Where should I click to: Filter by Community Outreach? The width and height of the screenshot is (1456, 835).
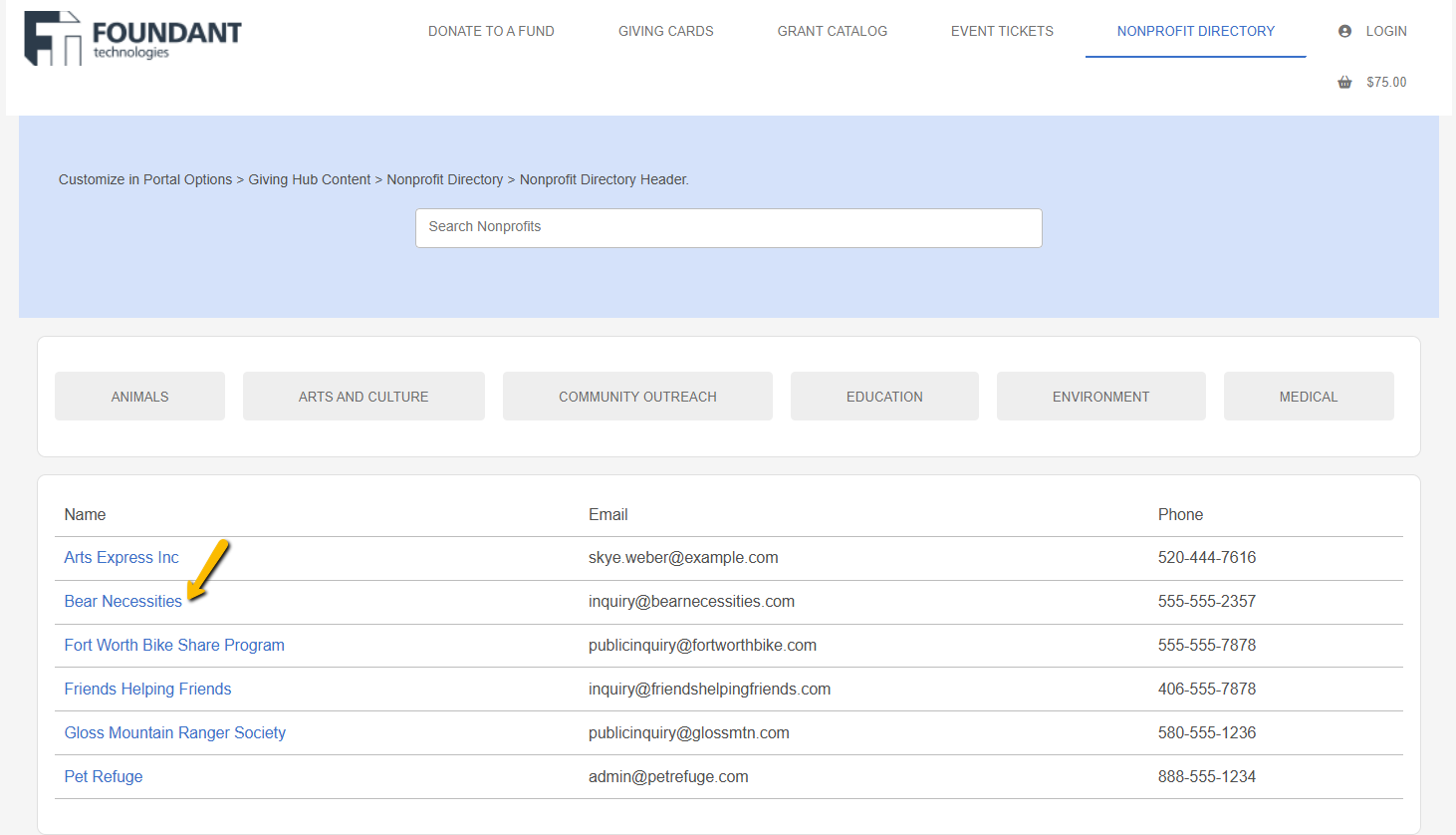[x=637, y=397]
